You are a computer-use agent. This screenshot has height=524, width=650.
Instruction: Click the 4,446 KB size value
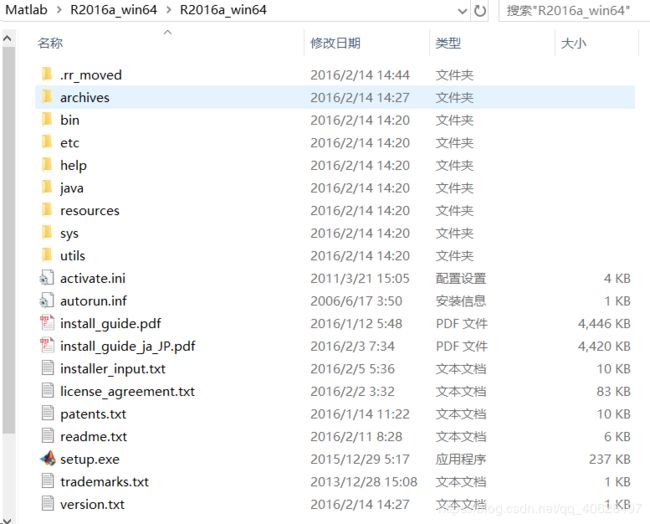click(604, 323)
